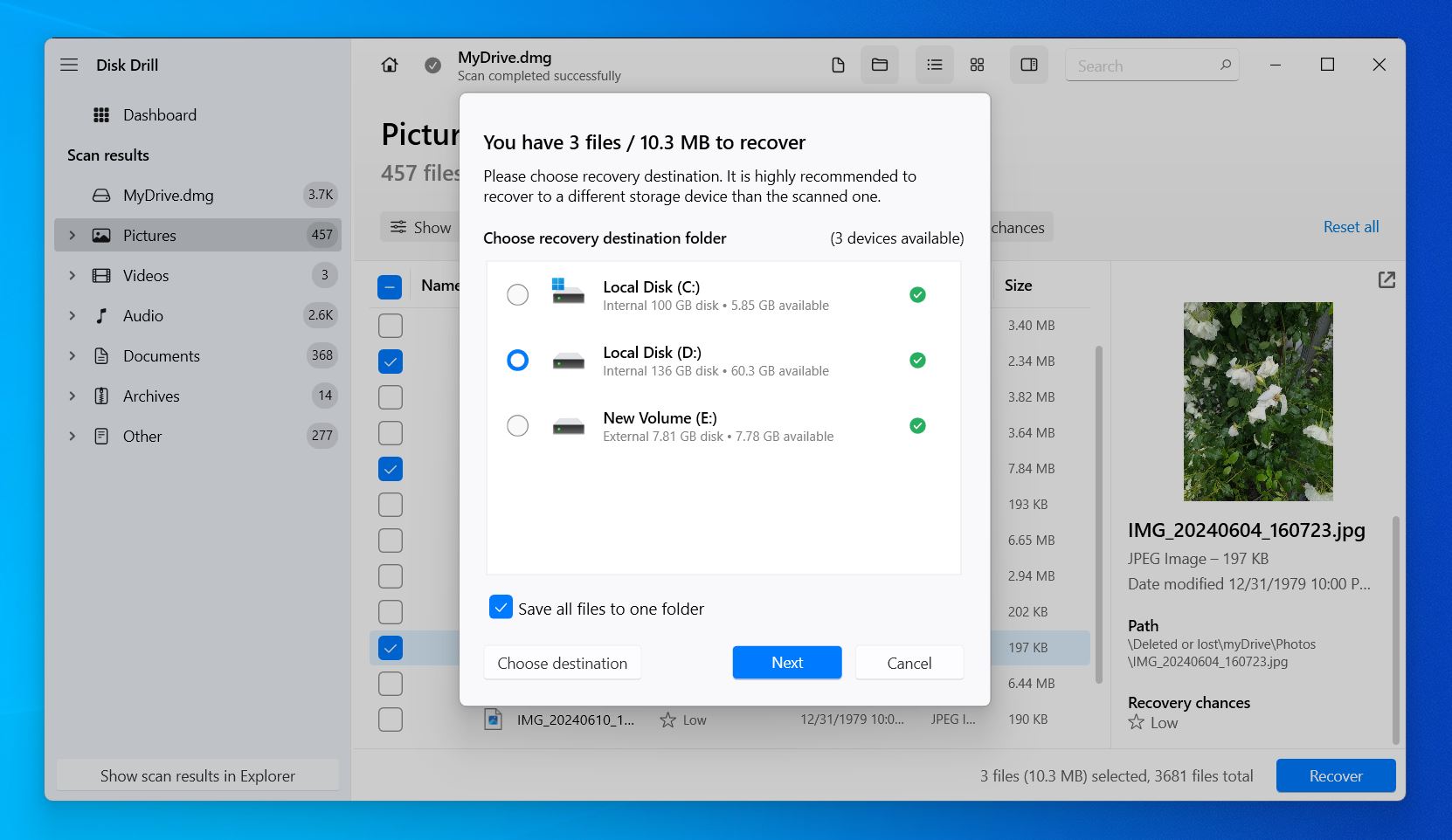Uncheck the 2.34 MB file checkbox
Image resolution: width=1452 pixels, height=840 pixels.
pos(391,361)
